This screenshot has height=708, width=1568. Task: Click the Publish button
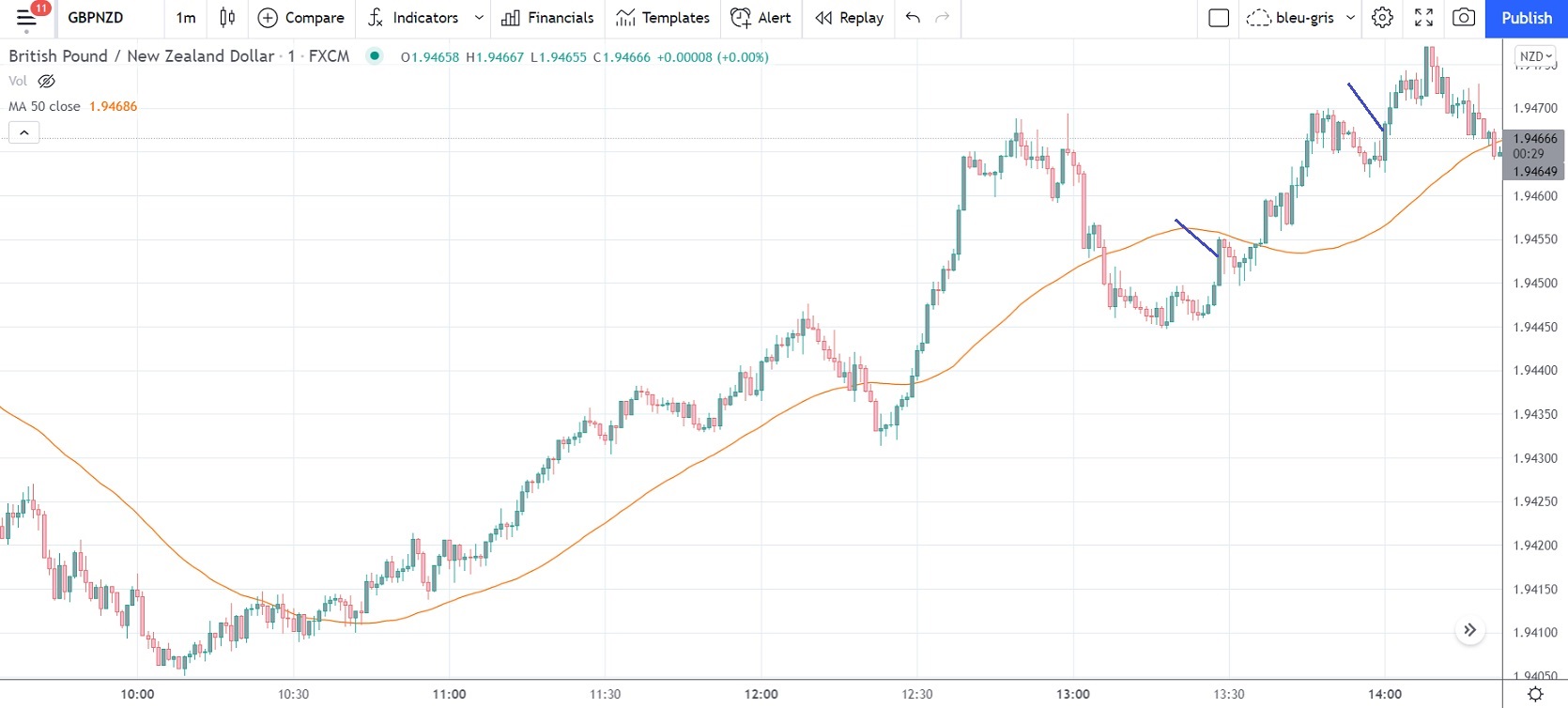[1526, 17]
